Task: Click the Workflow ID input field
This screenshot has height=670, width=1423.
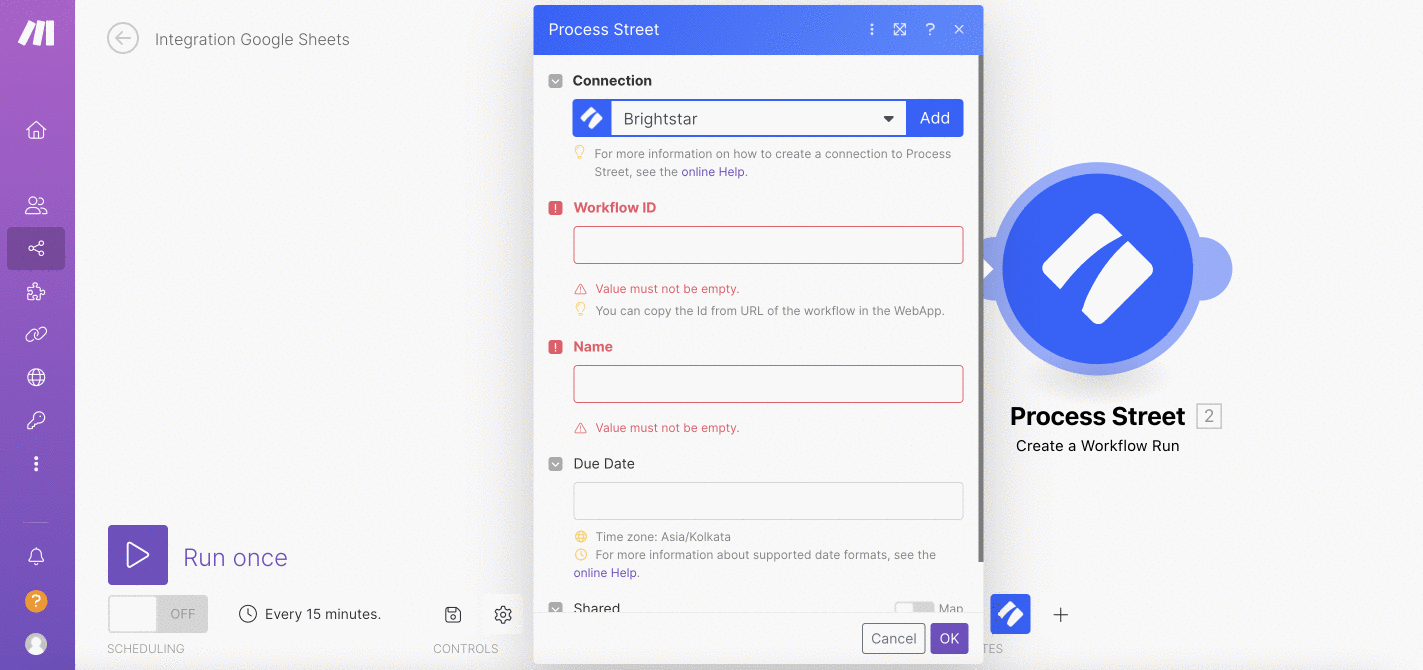Action: pos(768,245)
